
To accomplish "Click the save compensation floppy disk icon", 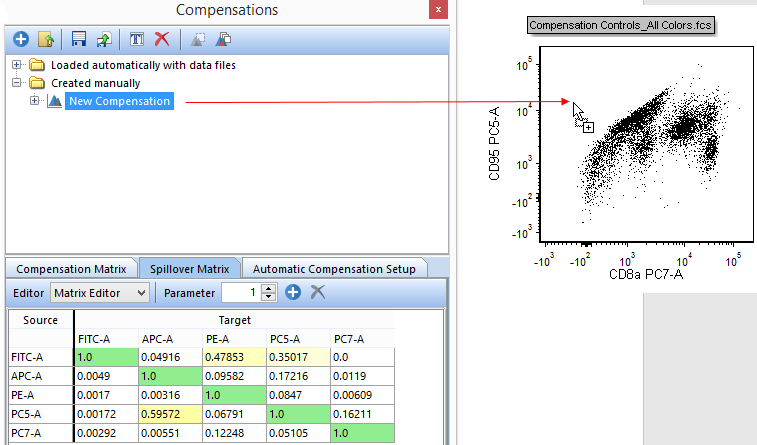I will [79, 40].
